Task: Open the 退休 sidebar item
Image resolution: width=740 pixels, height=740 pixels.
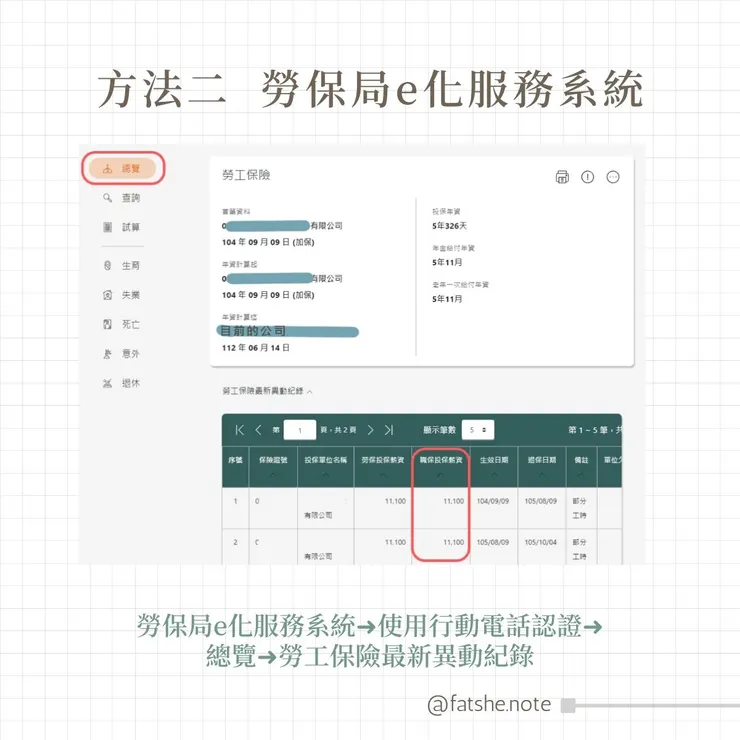Action: pyautogui.click(x=121, y=383)
